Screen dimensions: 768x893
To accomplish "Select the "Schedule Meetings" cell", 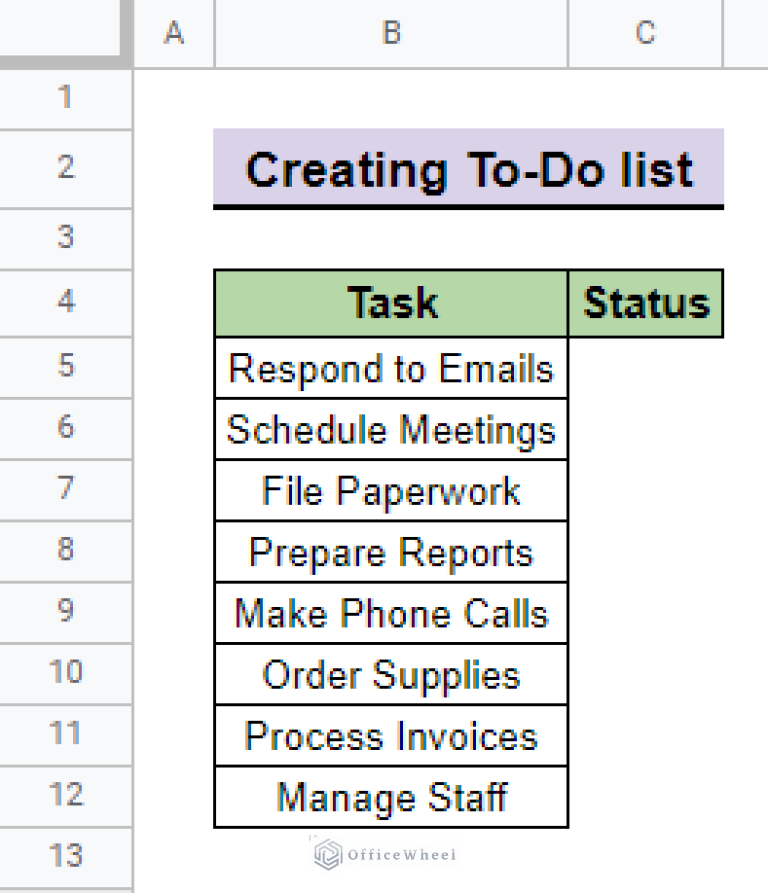I will coord(391,429).
